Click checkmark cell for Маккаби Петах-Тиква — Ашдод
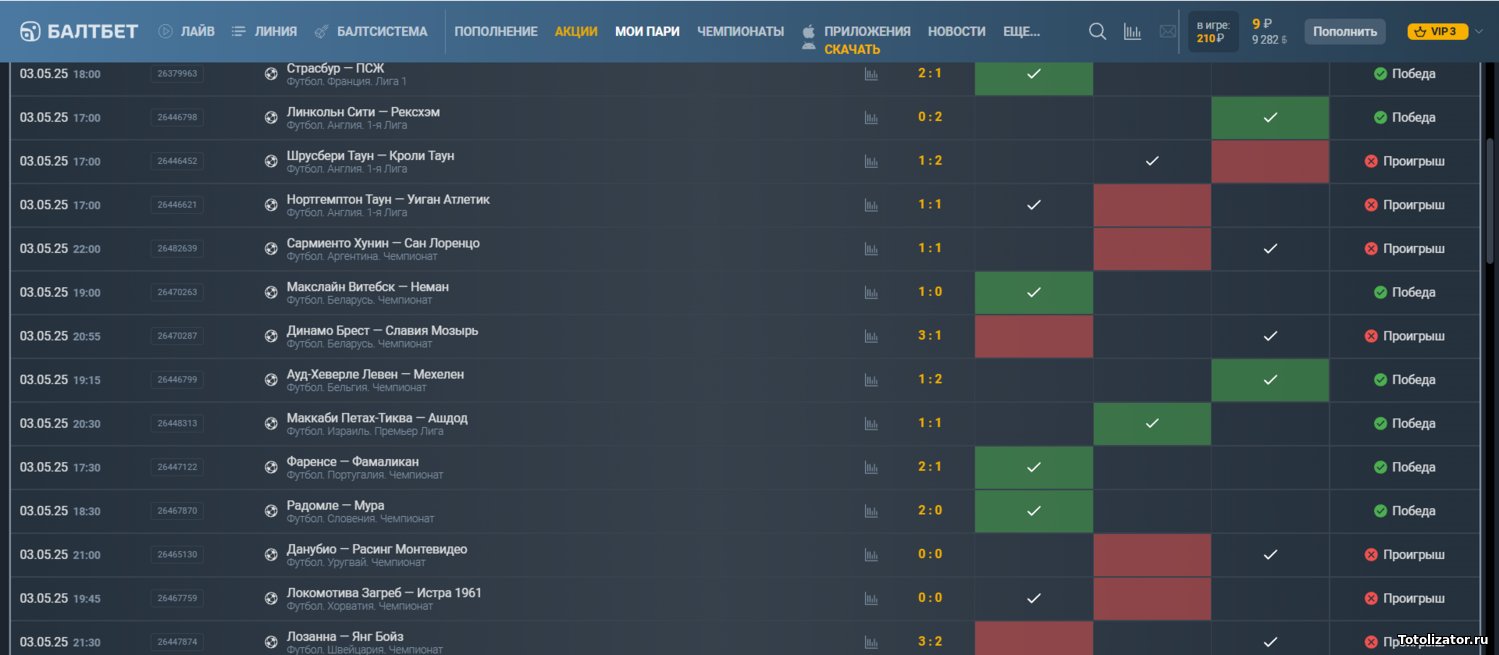1499x655 pixels. [x=1152, y=424]
